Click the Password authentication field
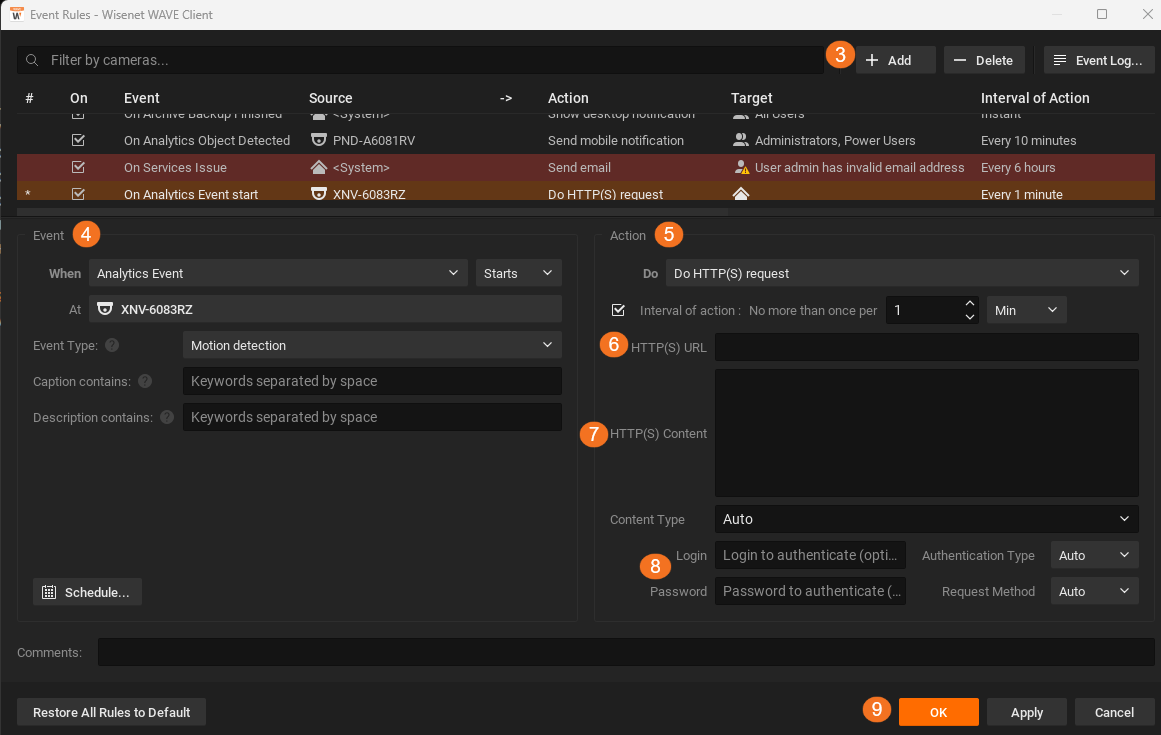Viewport: 1161px width, 735px height. (810, 591)
